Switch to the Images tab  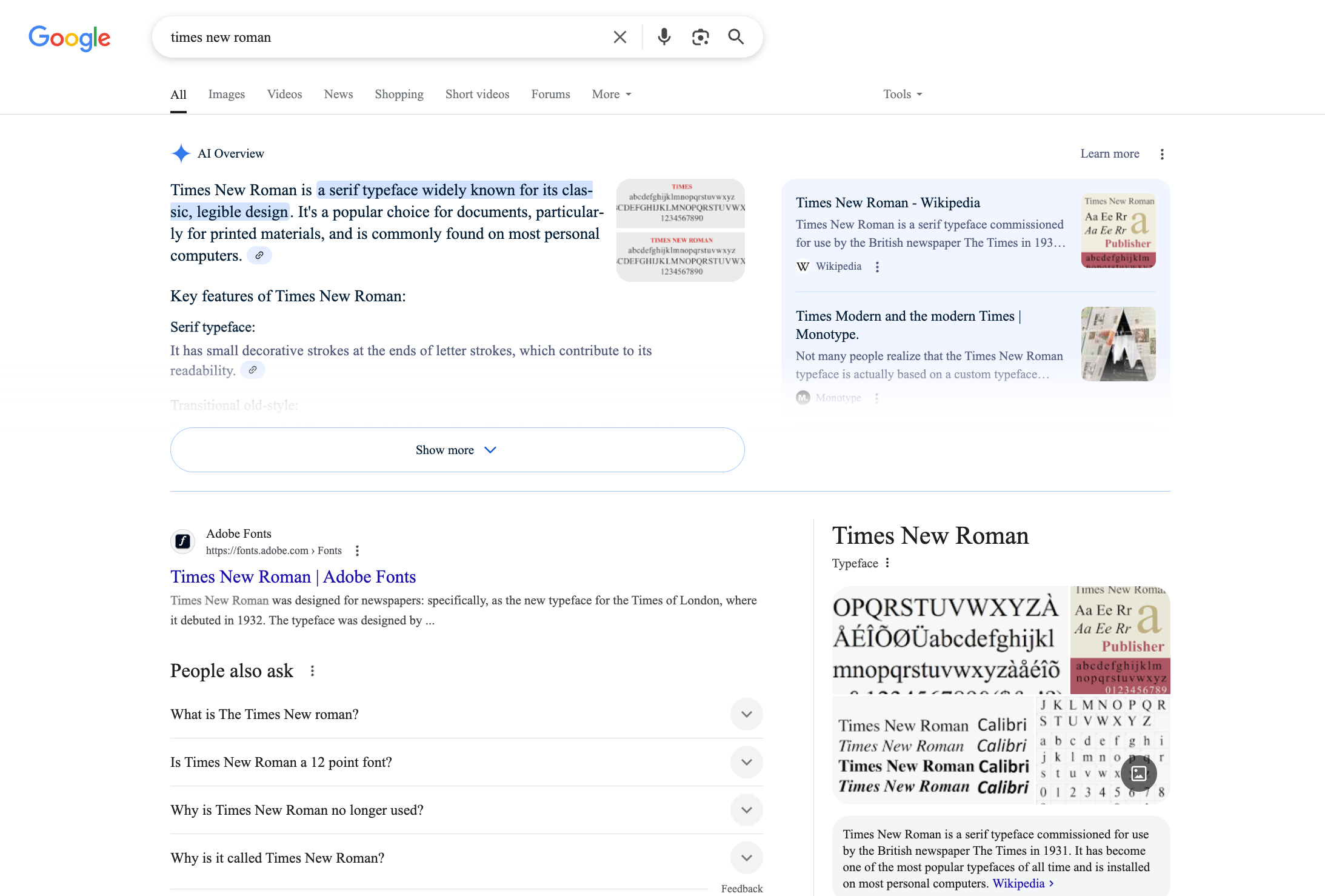tap(227, 94)
